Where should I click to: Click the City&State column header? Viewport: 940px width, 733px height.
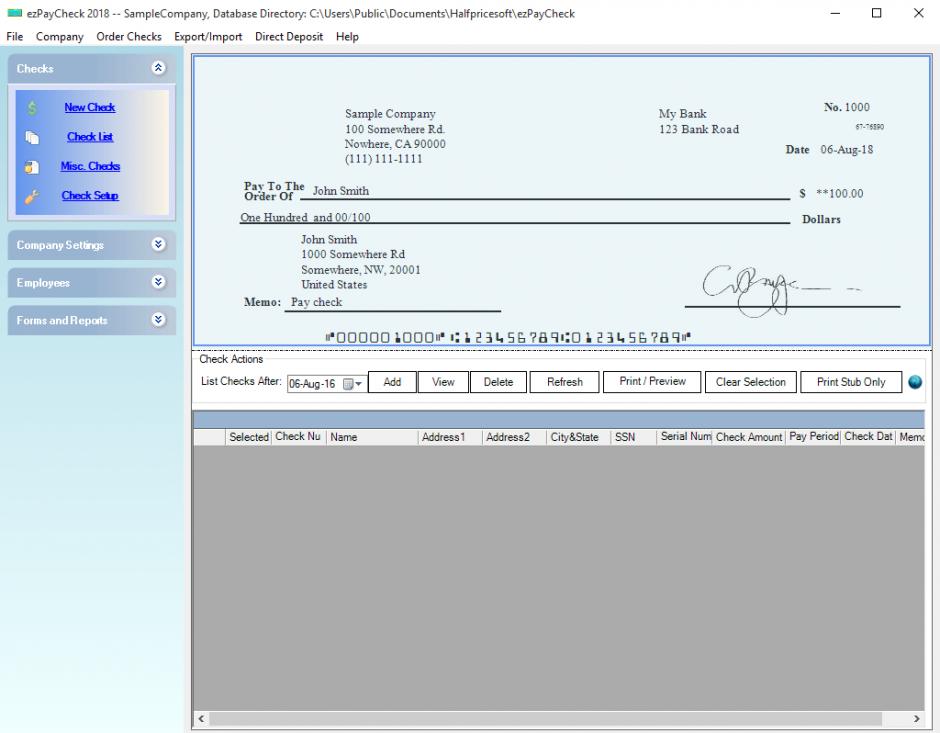579,437
